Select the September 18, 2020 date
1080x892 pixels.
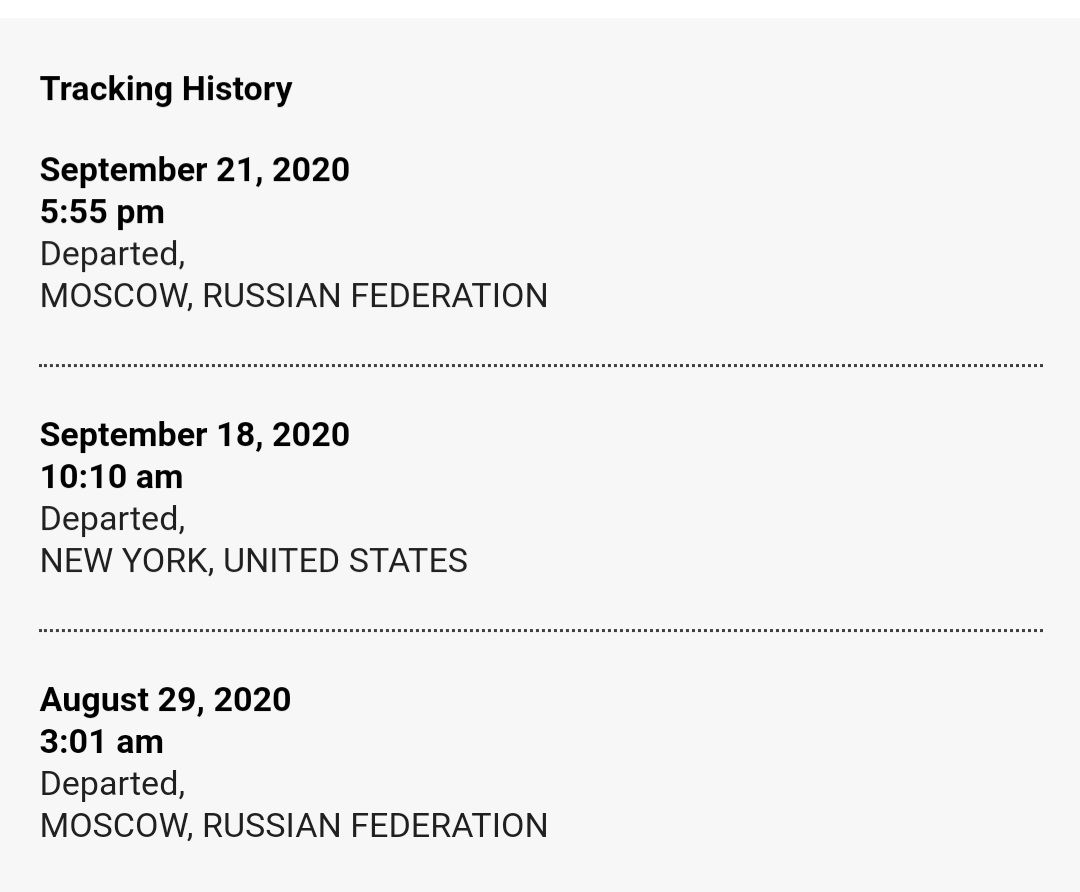195,435
